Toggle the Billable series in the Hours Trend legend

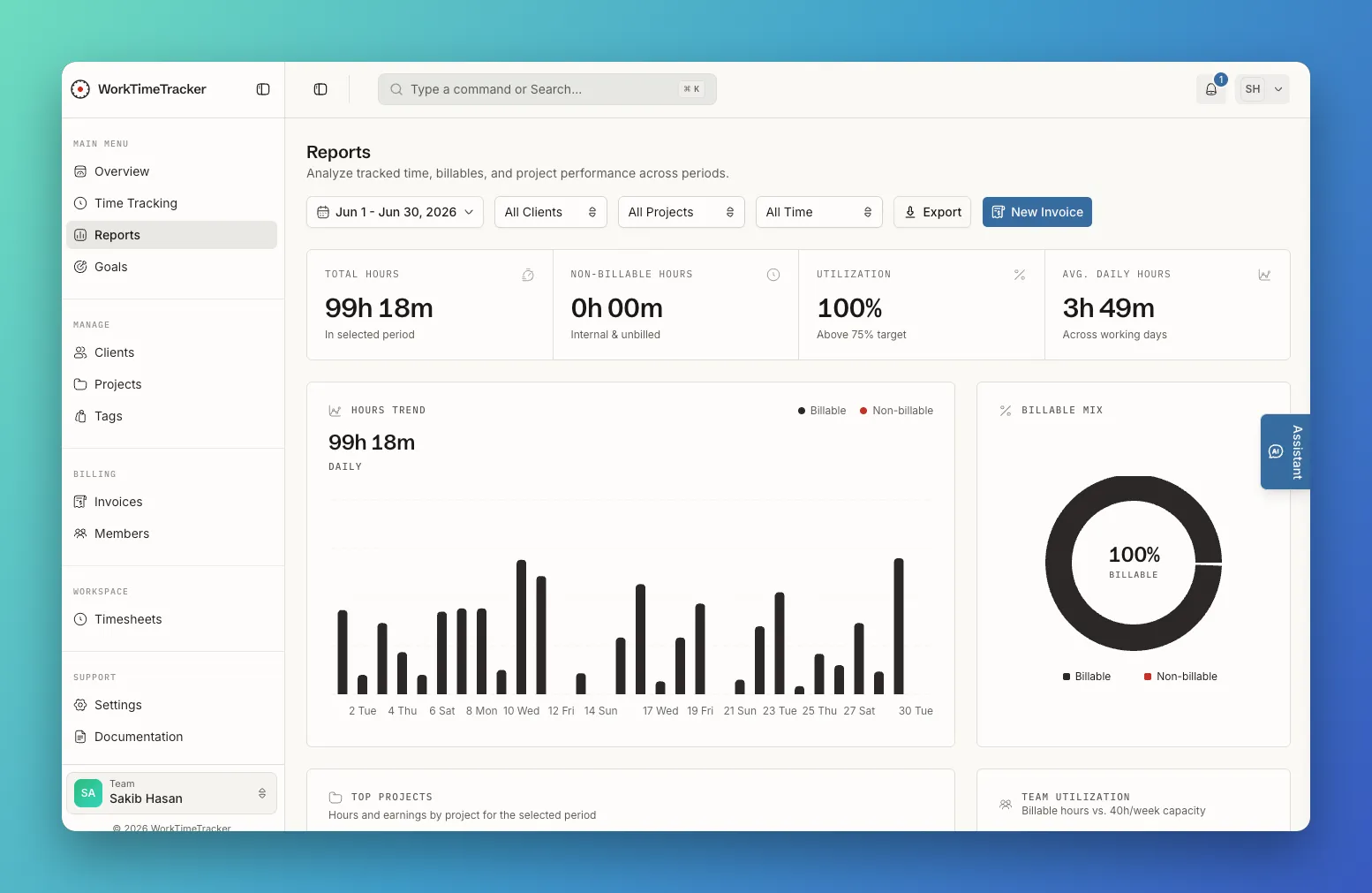pyautogui.click(x=822, y=411)
